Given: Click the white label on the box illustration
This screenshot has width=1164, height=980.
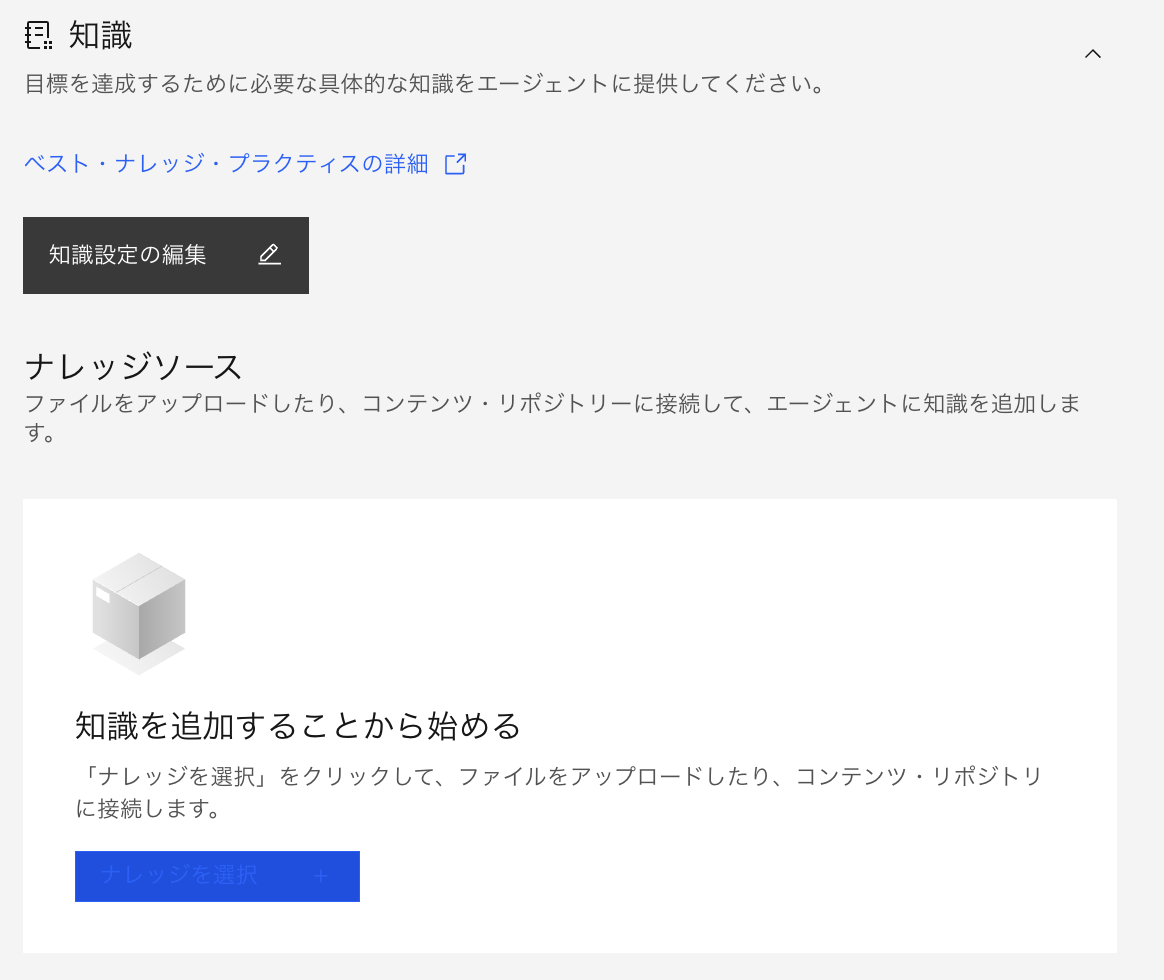Looking at the screenshot, I should (103, 596).
